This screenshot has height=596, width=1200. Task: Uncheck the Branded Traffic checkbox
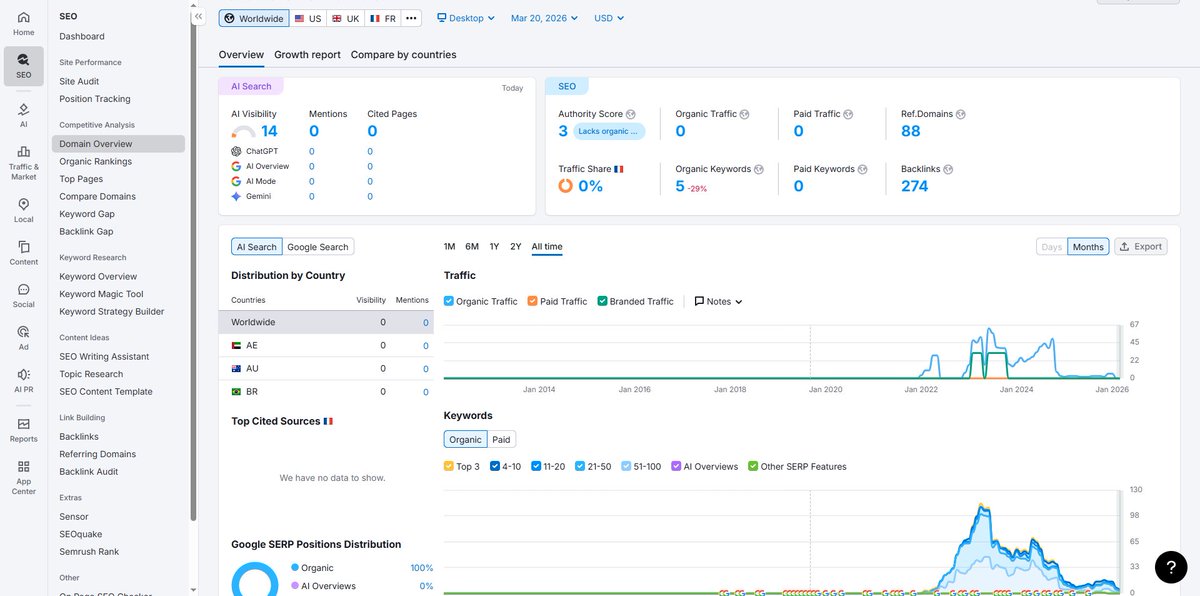(x=603, y=301)
